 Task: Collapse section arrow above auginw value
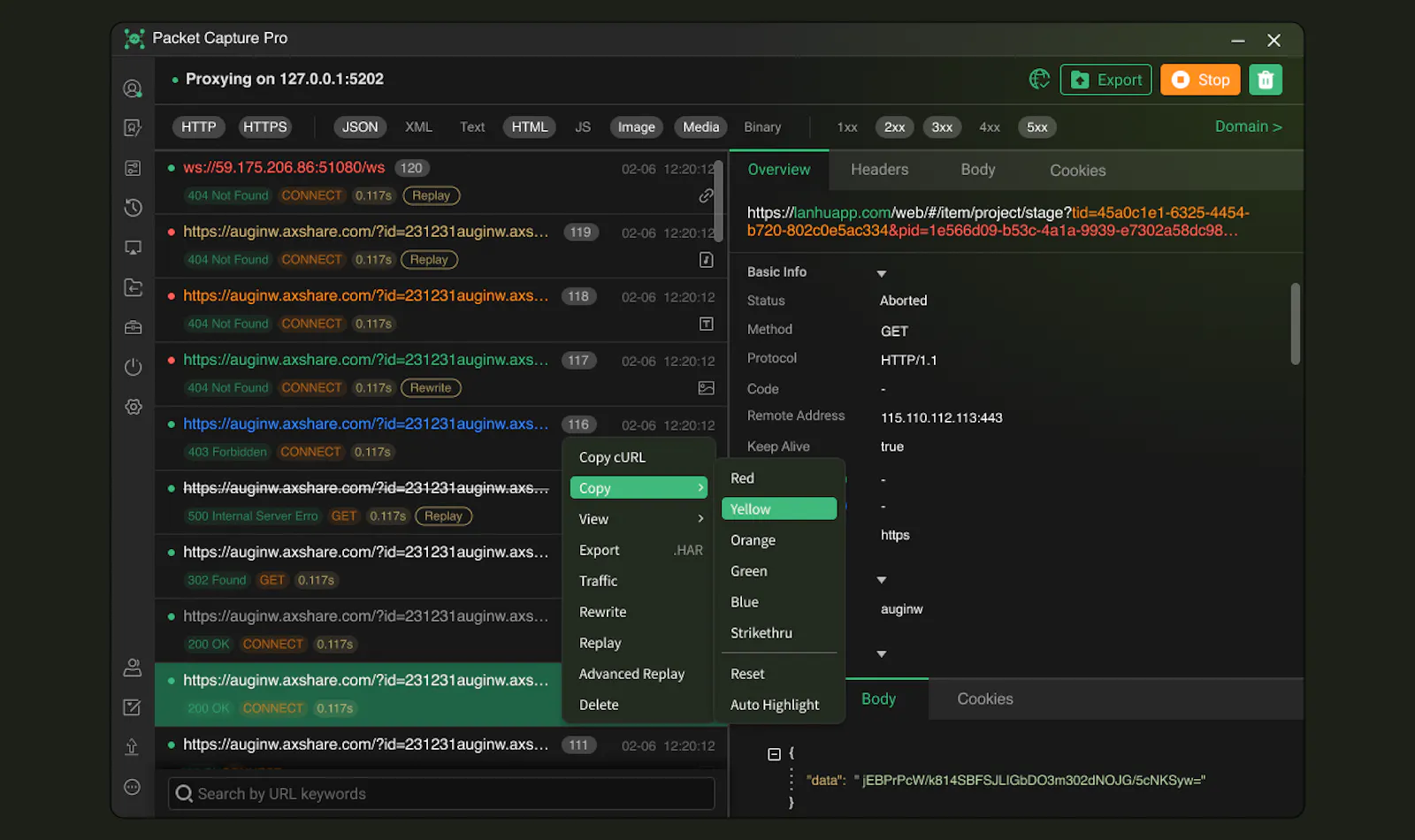[x=881, y=580]
